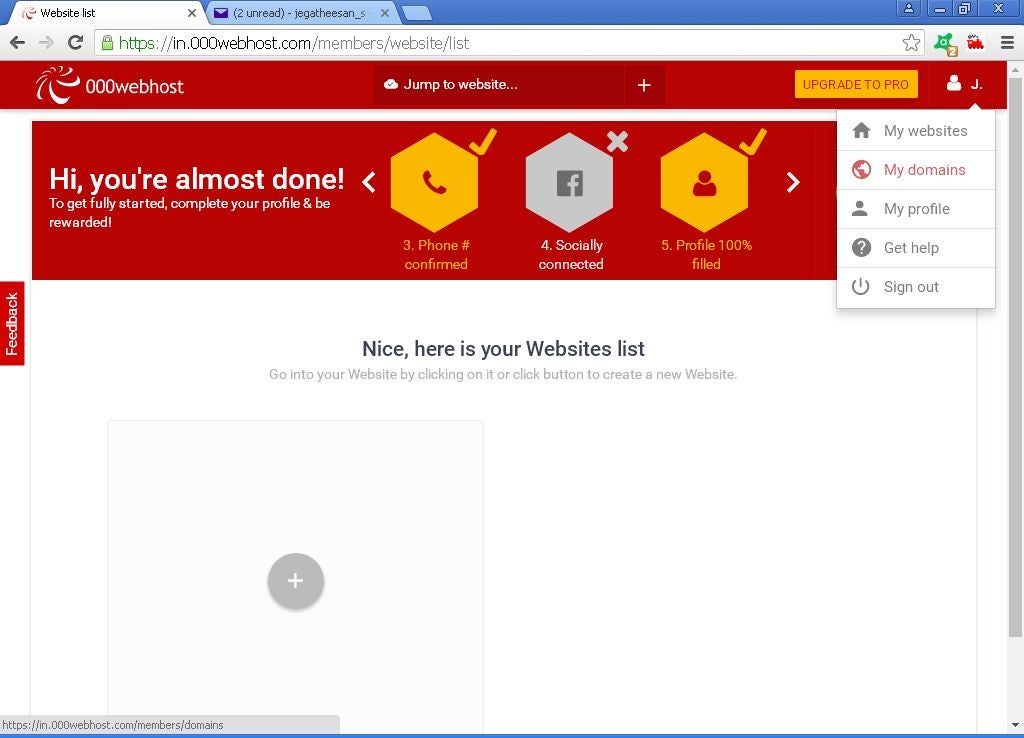Click the UPGRADE TO PRO button
This screenshot has width=1024, height=738.
[x=855, y=85]
